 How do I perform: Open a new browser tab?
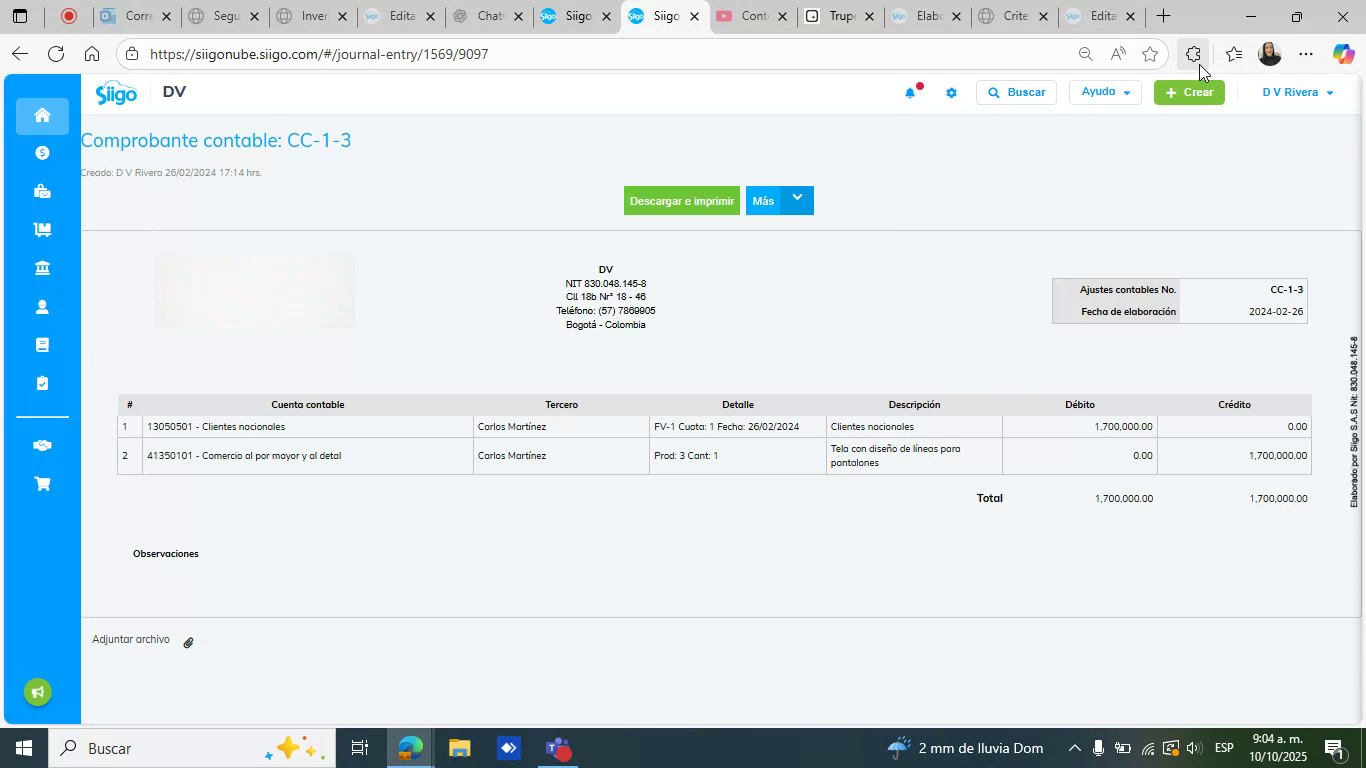tap(1163, 16)
